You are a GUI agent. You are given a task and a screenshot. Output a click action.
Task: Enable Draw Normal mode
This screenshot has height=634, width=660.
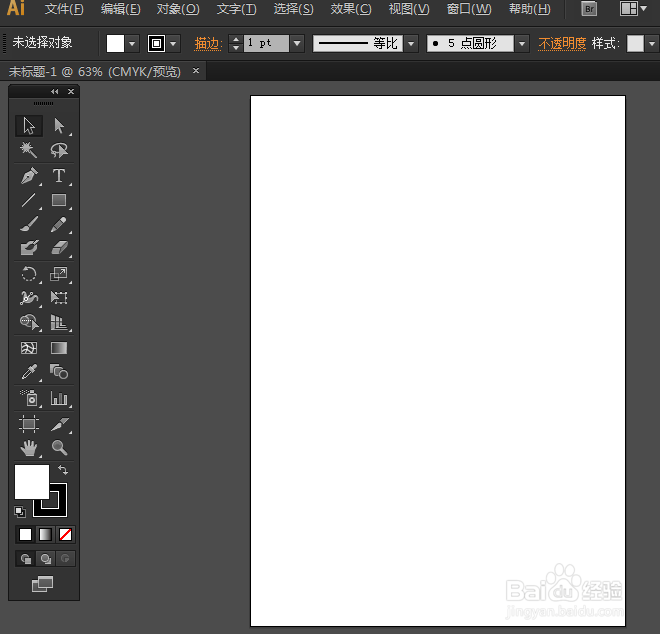point(26,559)
